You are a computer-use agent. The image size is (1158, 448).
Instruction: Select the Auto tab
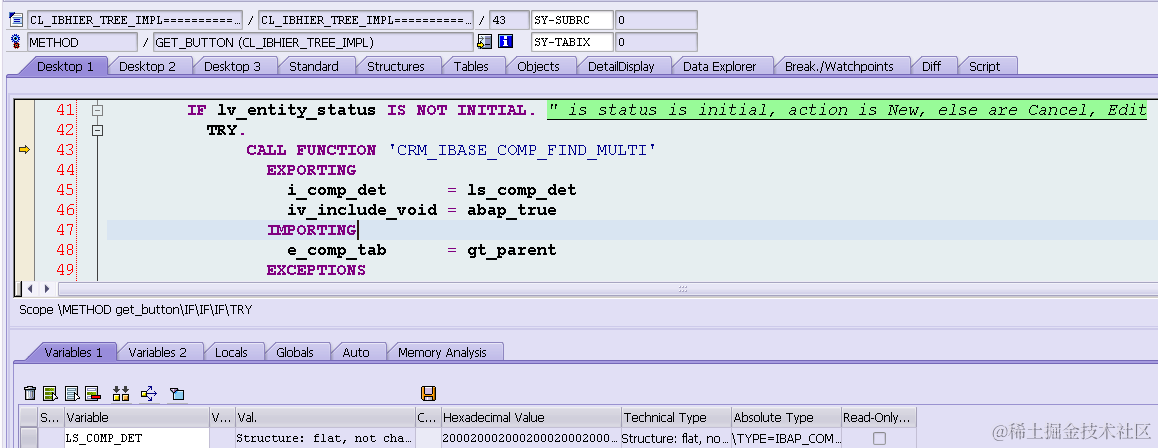pos(355,353)
